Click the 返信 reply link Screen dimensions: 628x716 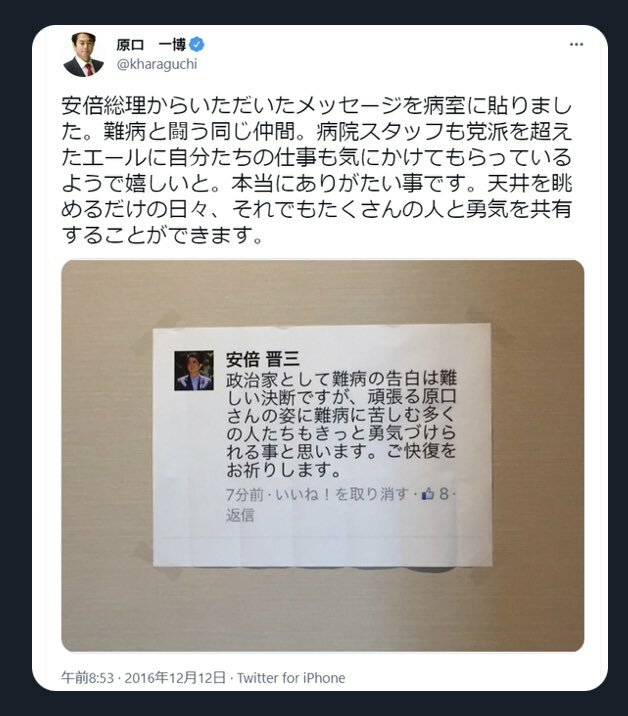coord(240,515)
